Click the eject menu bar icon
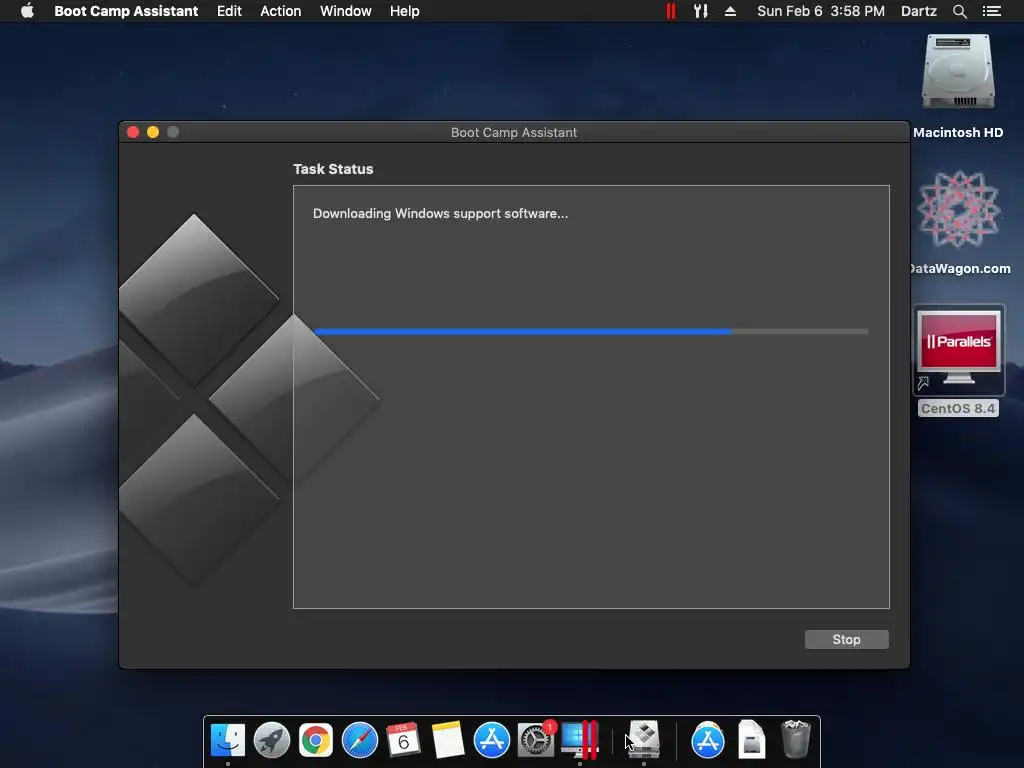1024x768 pixels. click(731, 11)
